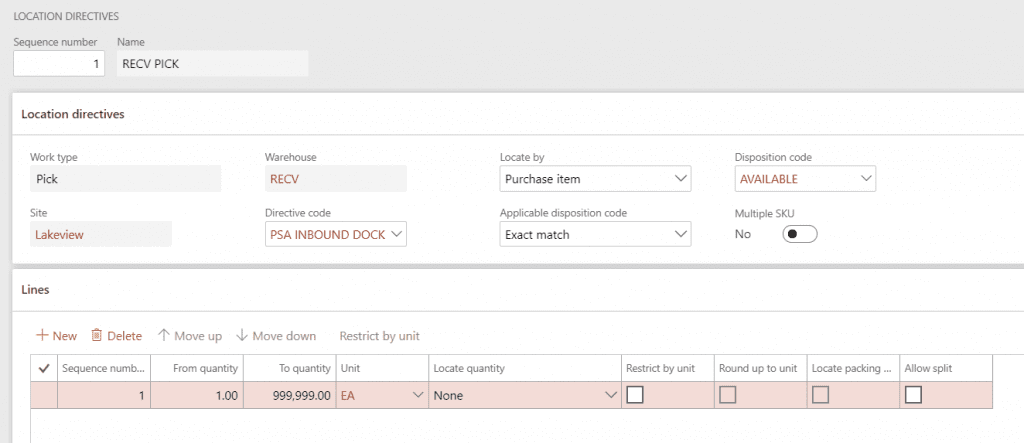Collapse the Location directives section header
This screenshot has width=1024, height=443.
[x=73, y=114]
